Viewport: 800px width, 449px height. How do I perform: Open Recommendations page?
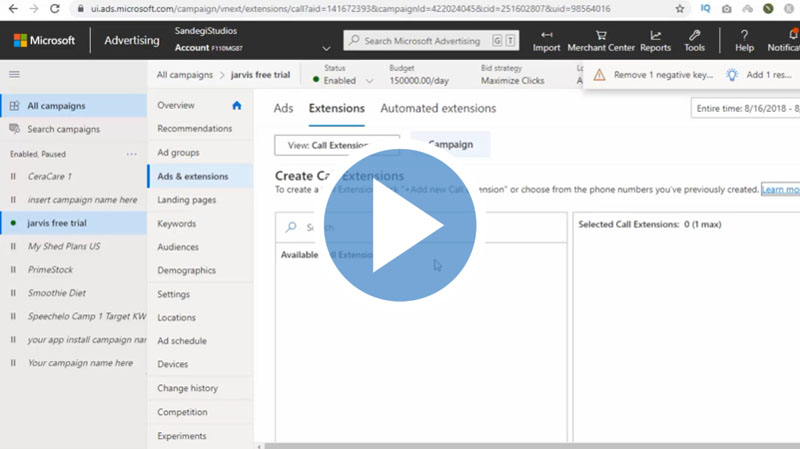tap(194, 129)
